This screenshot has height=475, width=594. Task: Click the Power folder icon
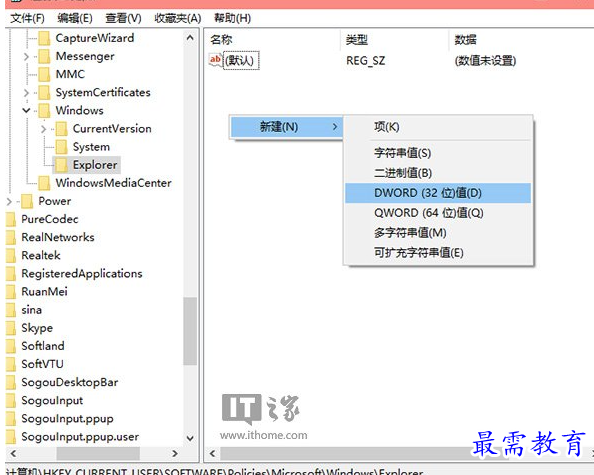point(27,202)
